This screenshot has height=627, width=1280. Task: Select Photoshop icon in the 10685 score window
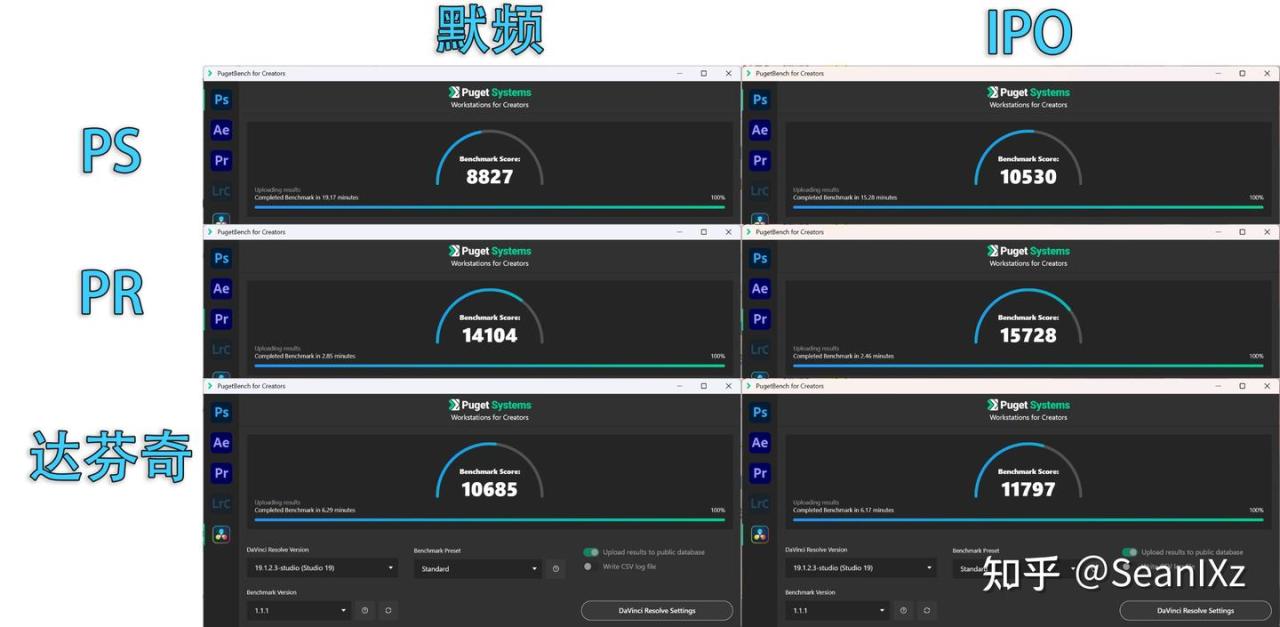221,412
